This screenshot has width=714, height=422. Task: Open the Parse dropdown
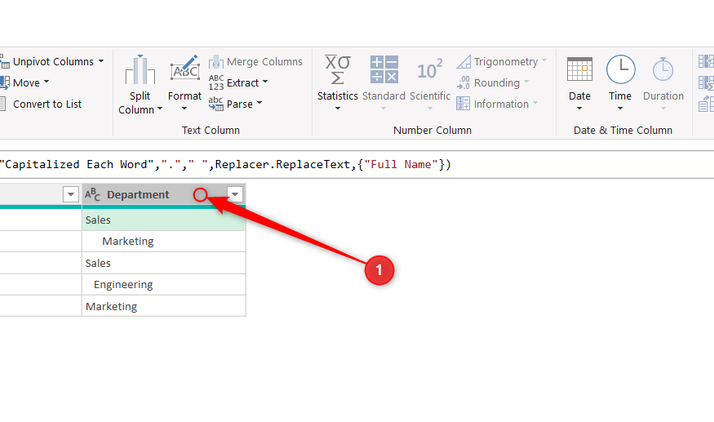coord(259,103)
